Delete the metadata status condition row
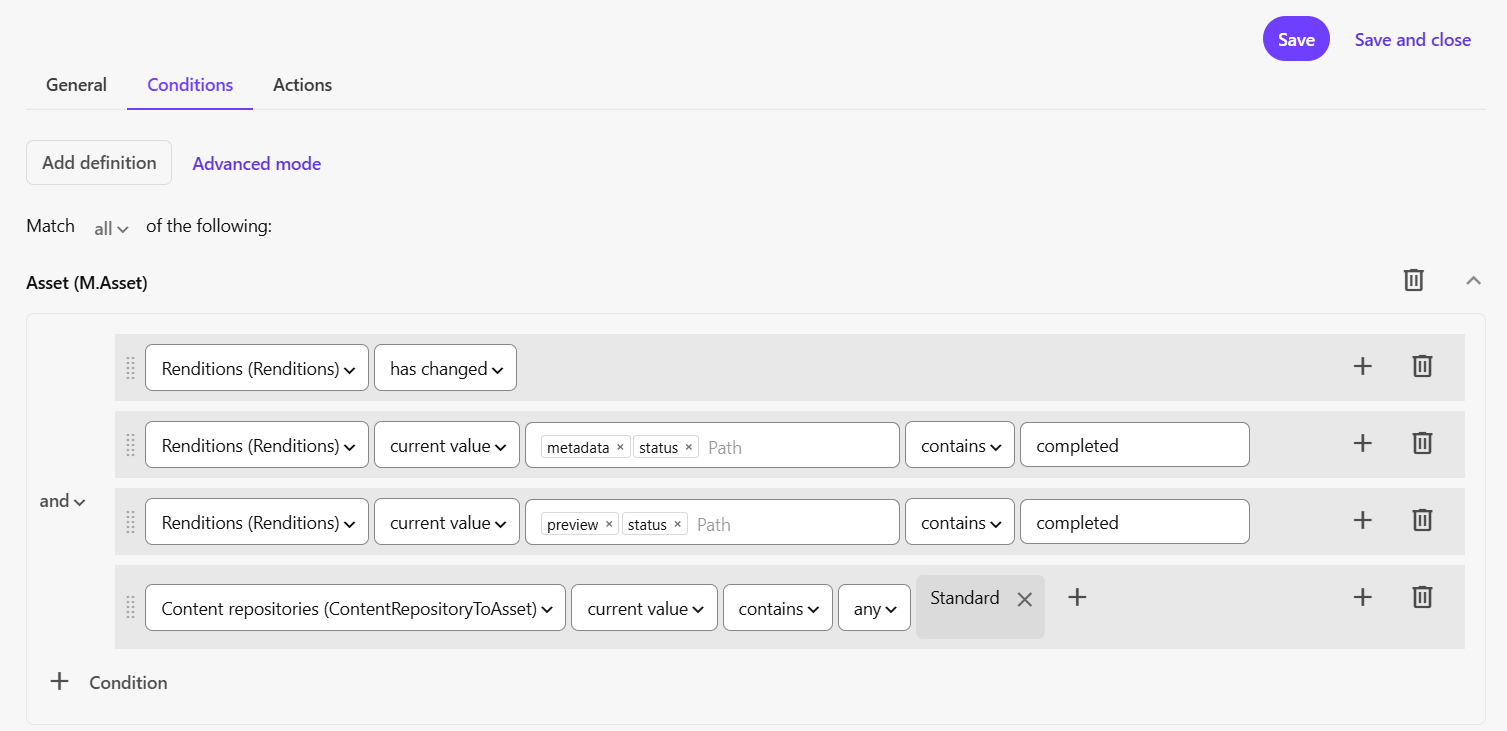This screenshot has width=1507, height=731. (1422, 443)
